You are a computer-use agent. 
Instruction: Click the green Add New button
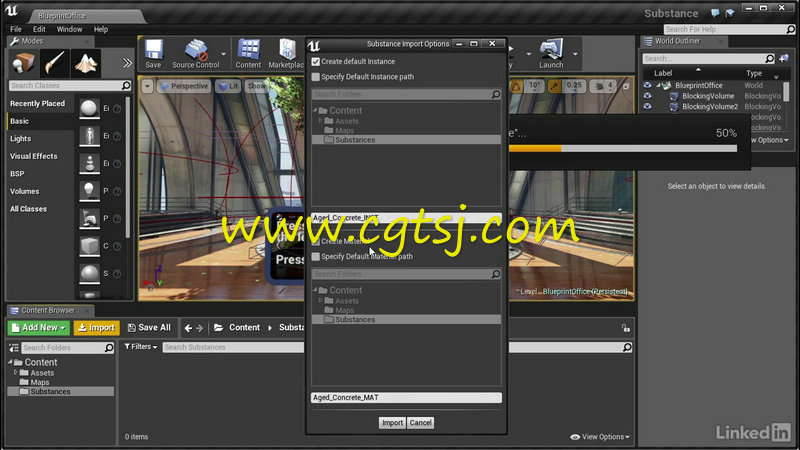point(38,328)
